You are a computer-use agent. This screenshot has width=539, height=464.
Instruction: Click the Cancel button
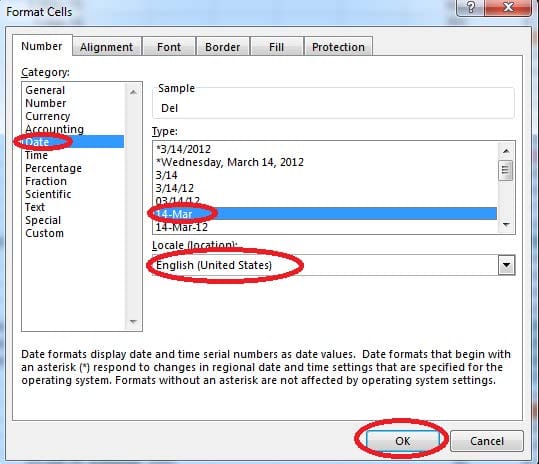487,441
